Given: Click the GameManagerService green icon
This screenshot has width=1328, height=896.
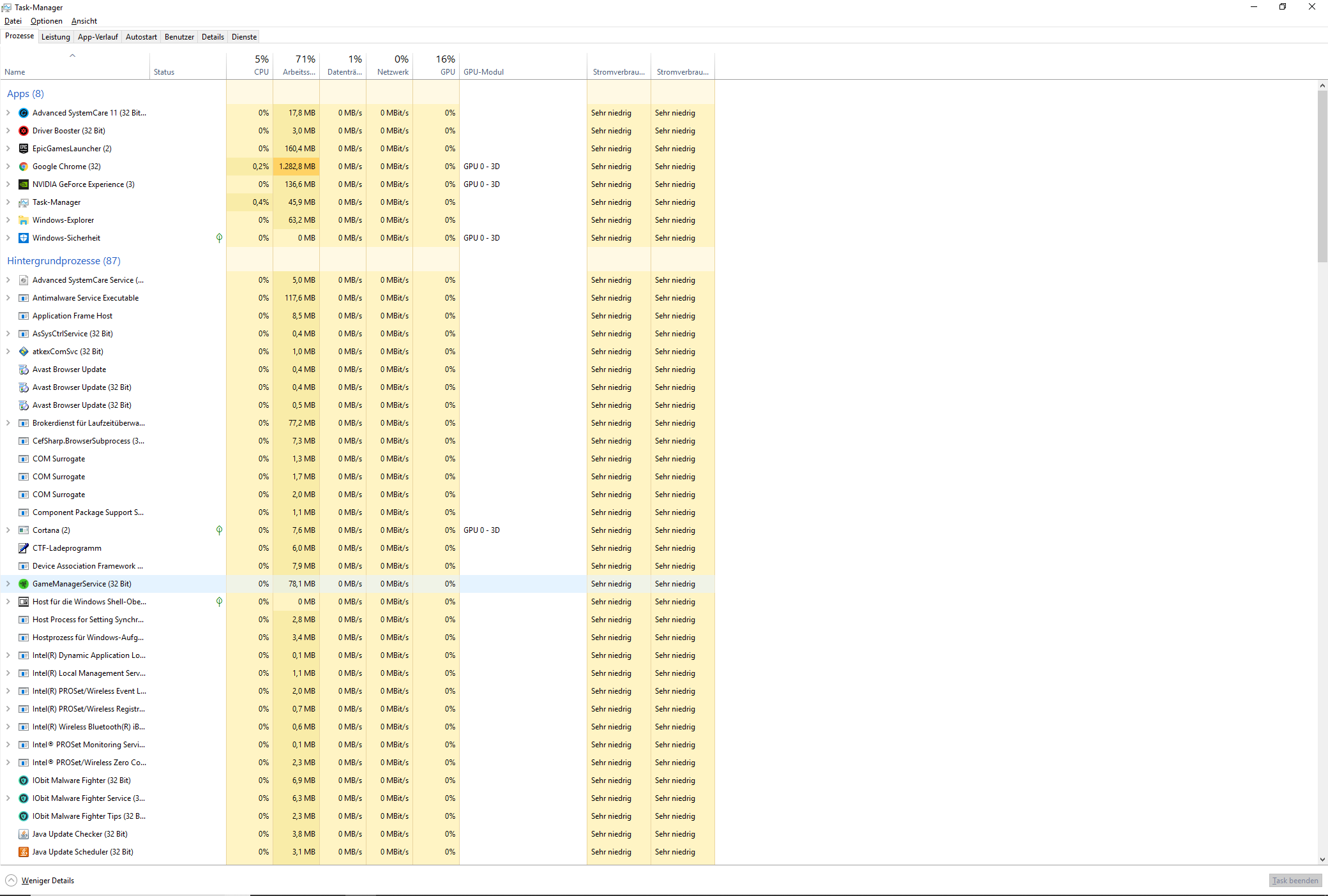Looking at the screenshot, I should click(x=24, y=584).
